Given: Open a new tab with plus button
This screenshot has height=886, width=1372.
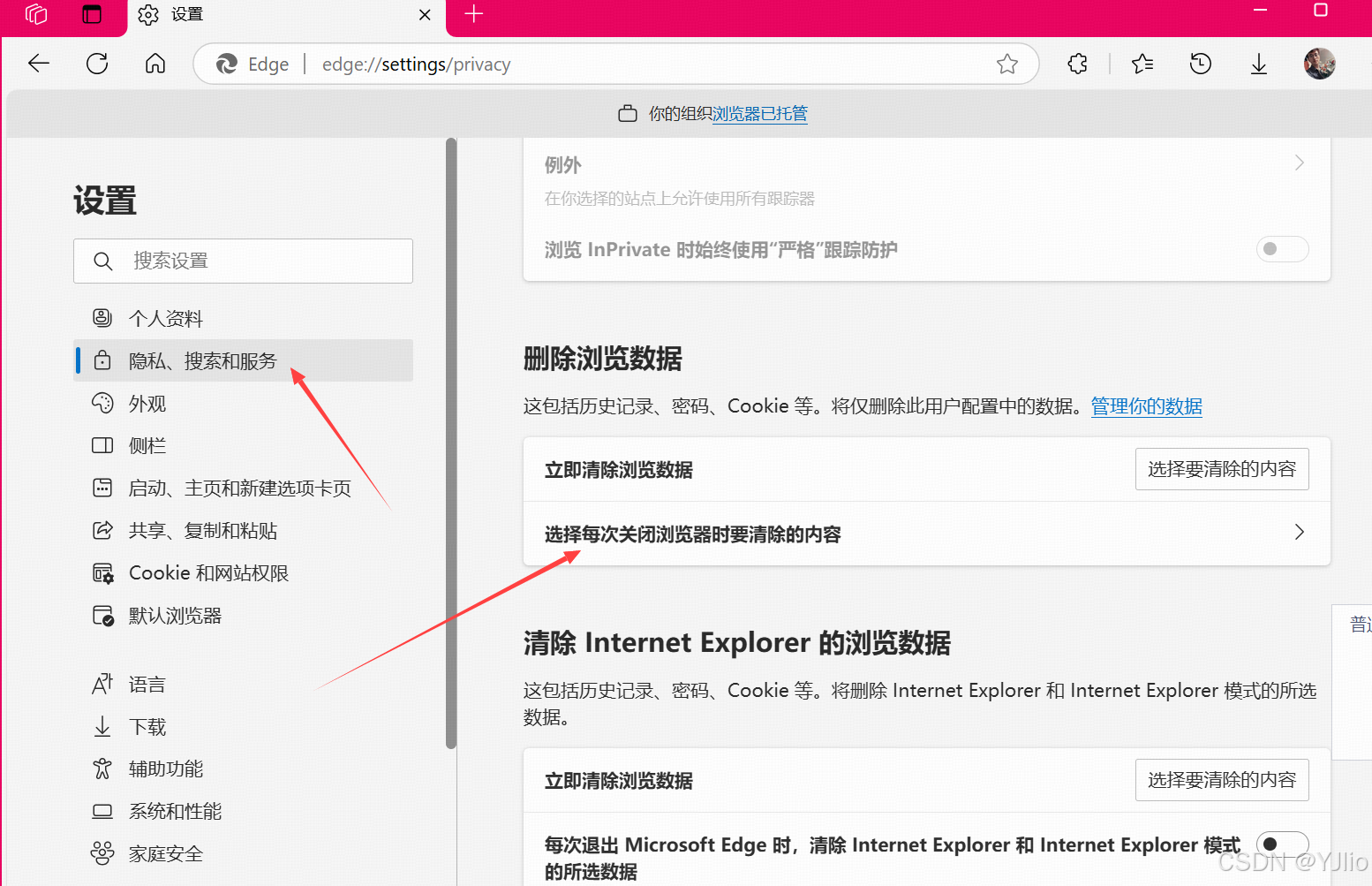Looking at the screenshot, I should (x=474, y=14).
